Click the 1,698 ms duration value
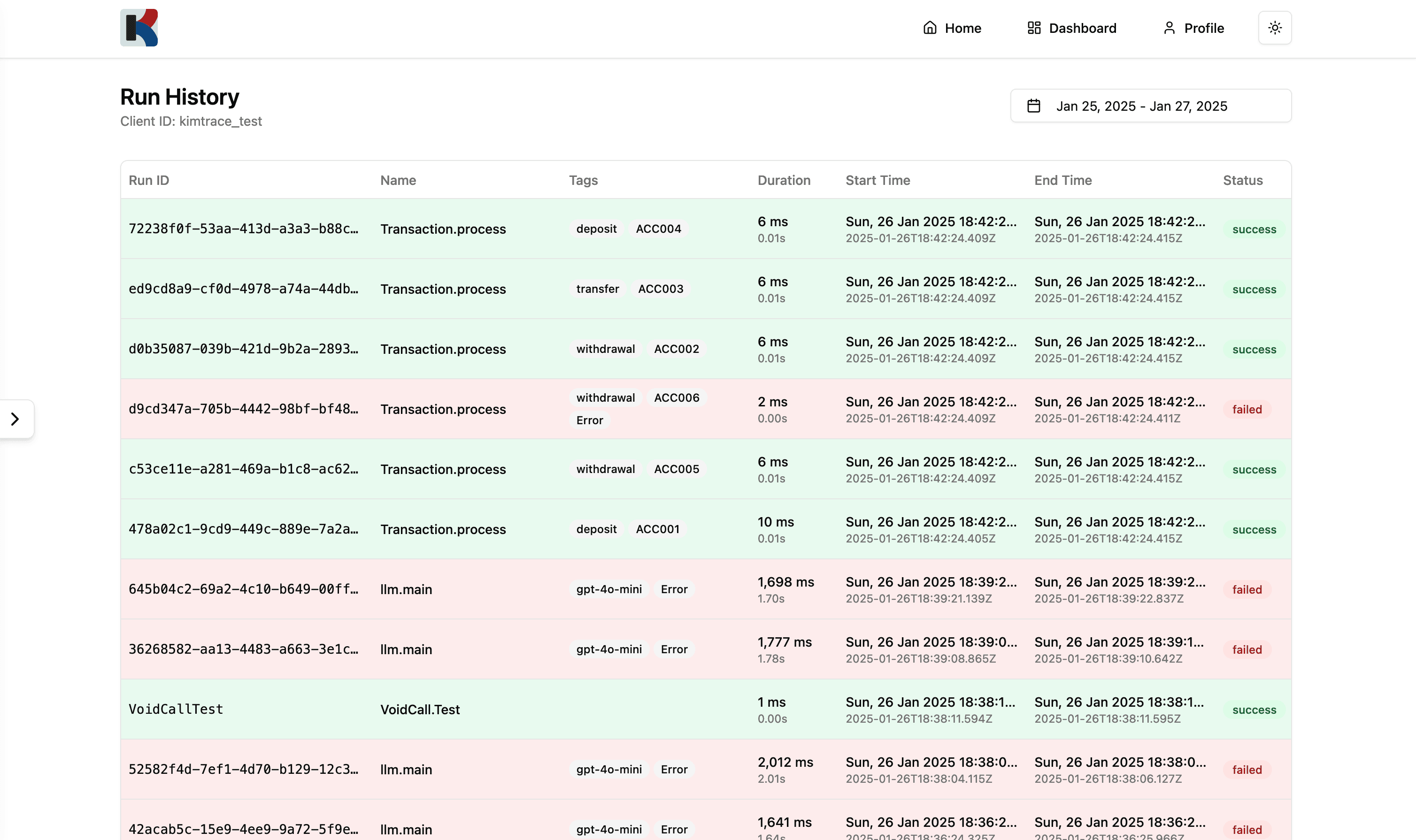Image resolution: width=1416 pixels, height=840 pixels. pyautogui.click(x=786, y=581)
